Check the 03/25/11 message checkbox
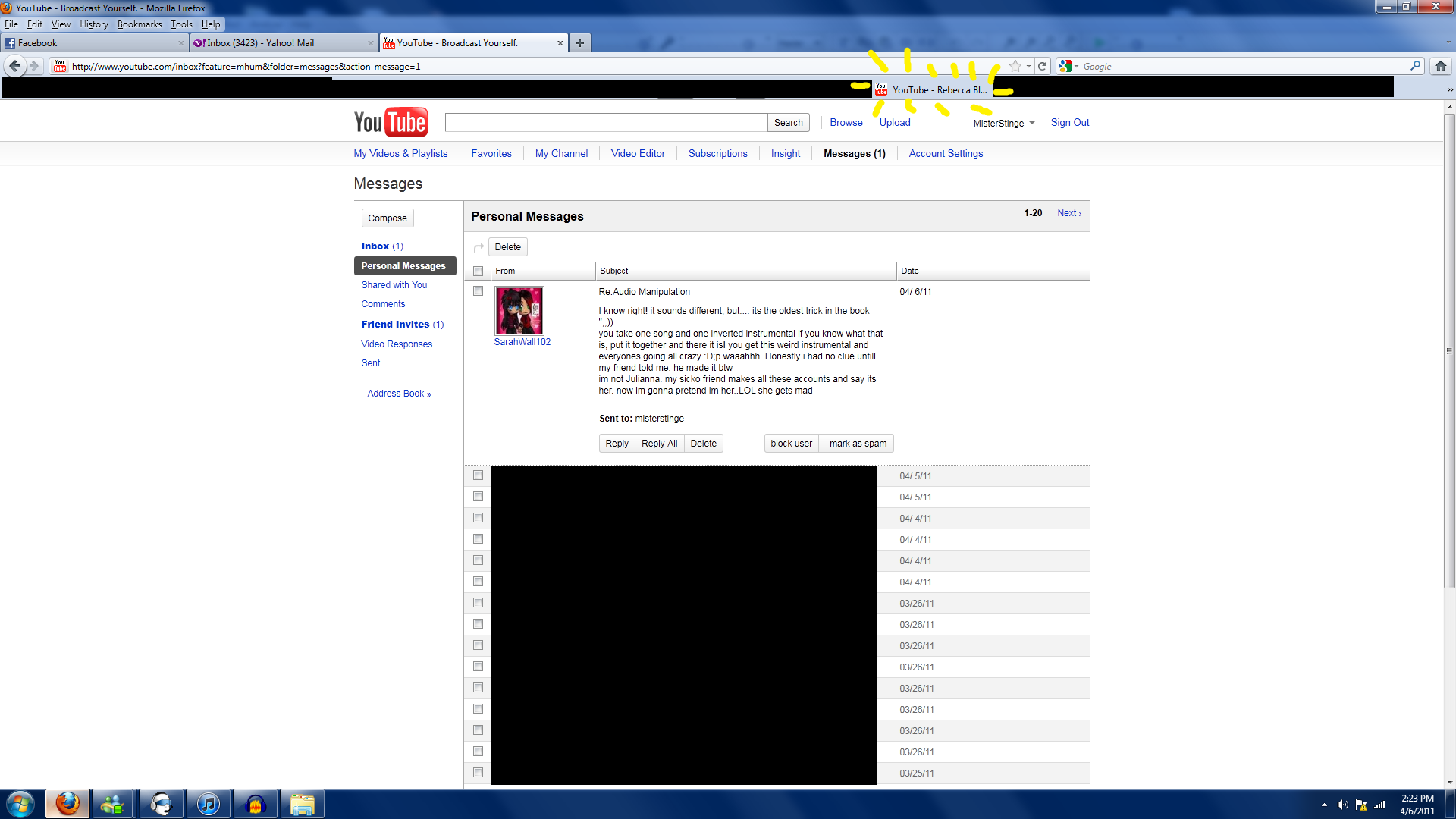The height and width of the screenshot is (819, 1456). (478, 773)
